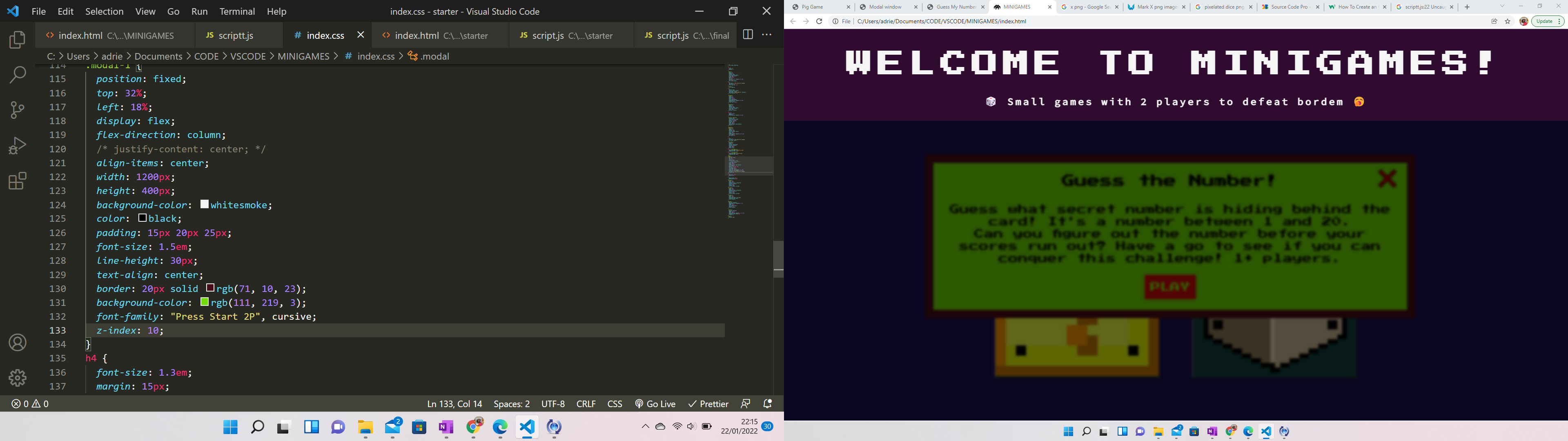Toggle the Go Live server from the status bar
This screenshot has width=1568, height=441.
coord(655,403)
